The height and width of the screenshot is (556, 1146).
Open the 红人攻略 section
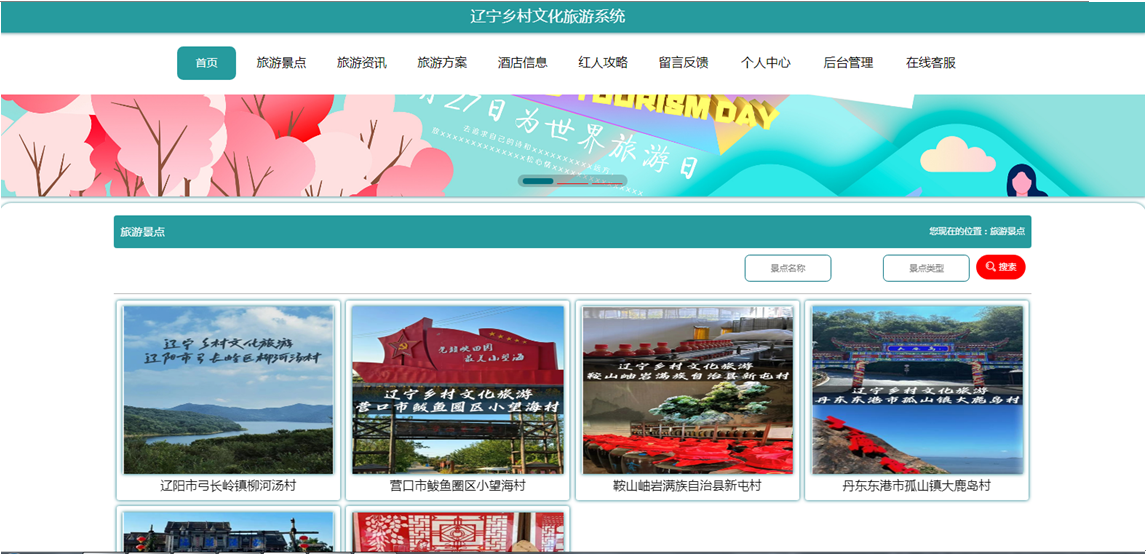(x=603, y=63)
